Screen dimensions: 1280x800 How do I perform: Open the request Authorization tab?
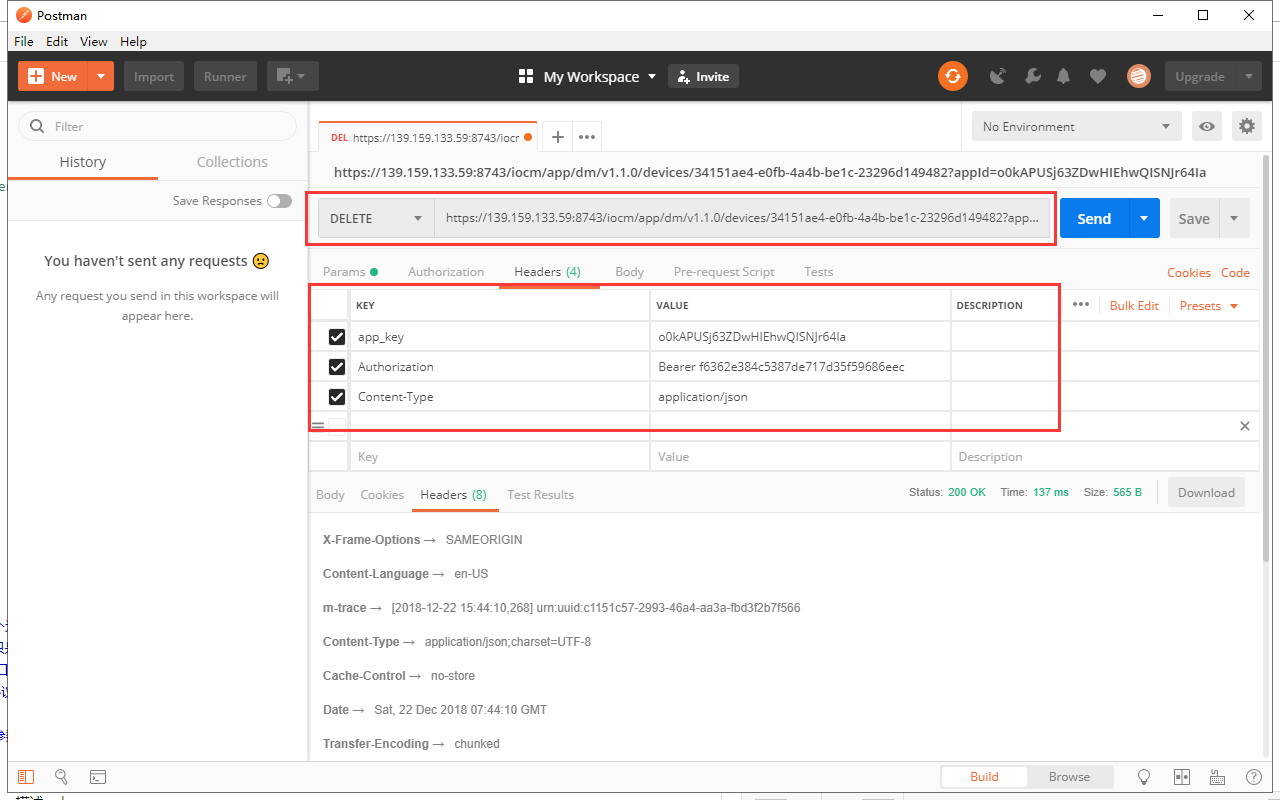(446, 272)
